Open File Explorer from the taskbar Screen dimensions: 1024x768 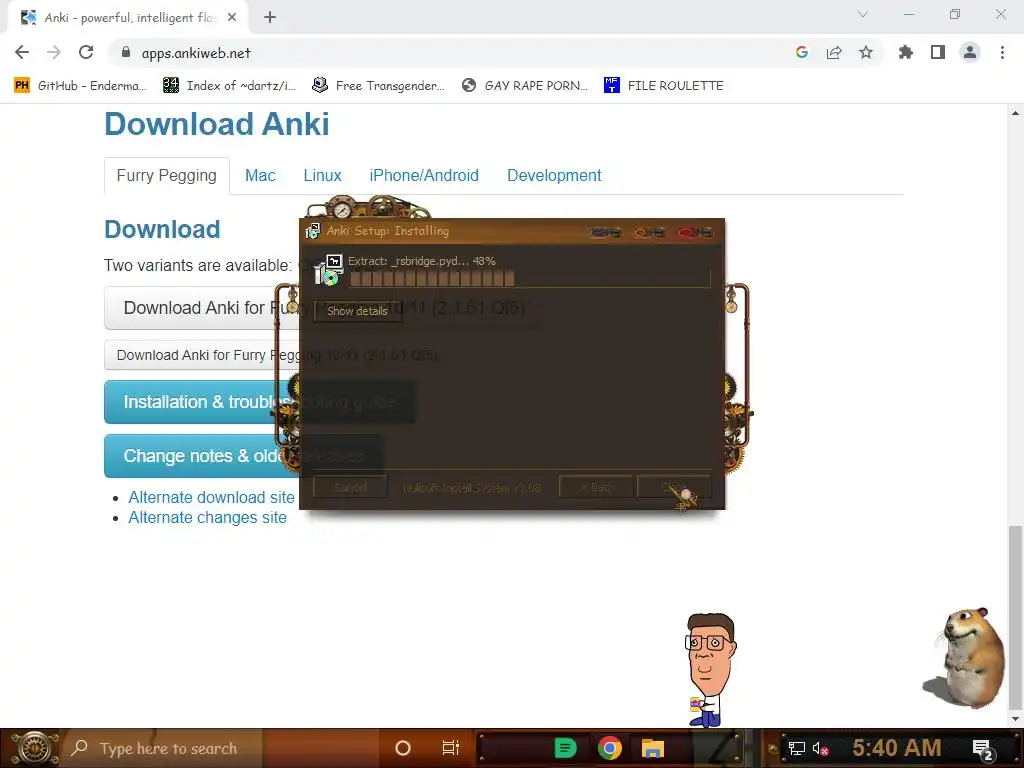click(x=652, y=748)
